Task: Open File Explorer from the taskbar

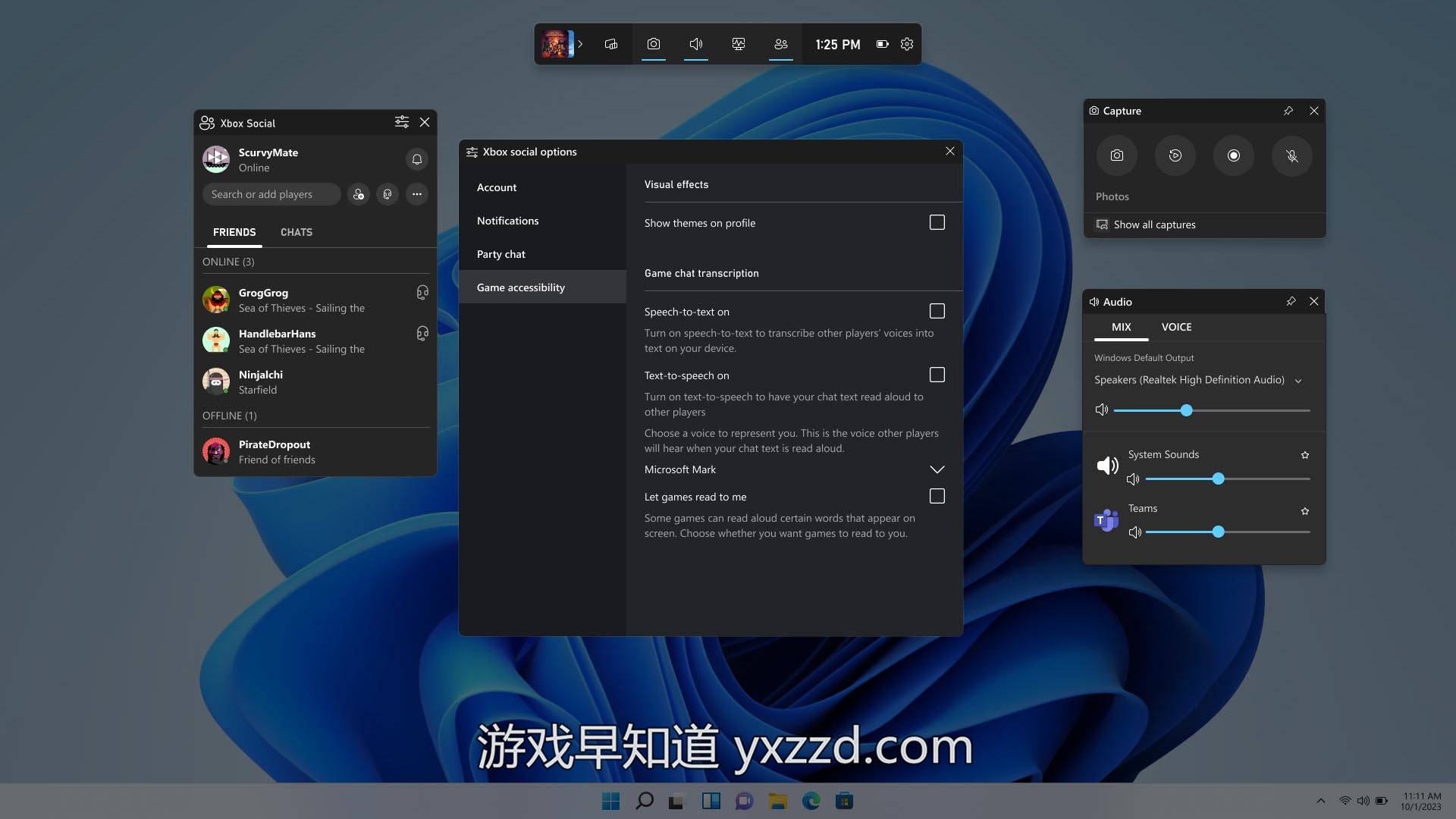Action: tap(777, 801)
